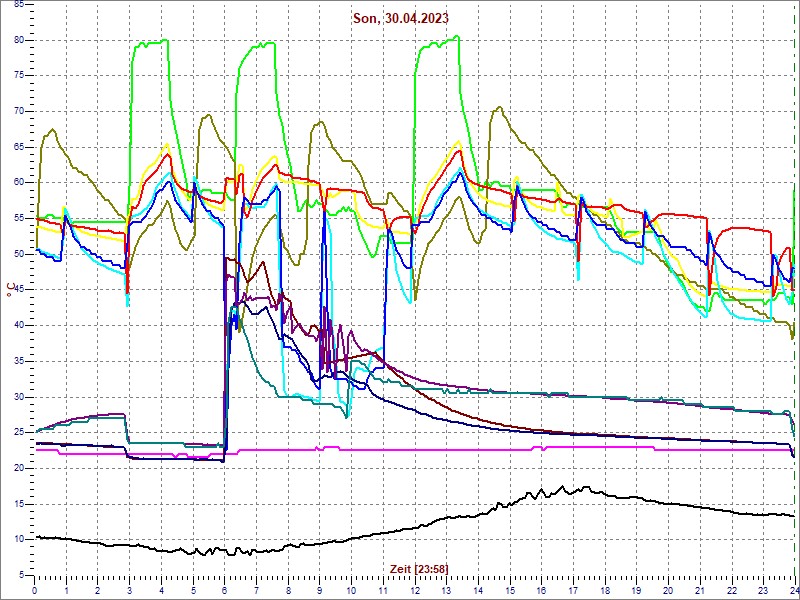Screen dimensions: 800x600
Task: Click hour 21 on the time axis
Action: click(x=699, y=590)
